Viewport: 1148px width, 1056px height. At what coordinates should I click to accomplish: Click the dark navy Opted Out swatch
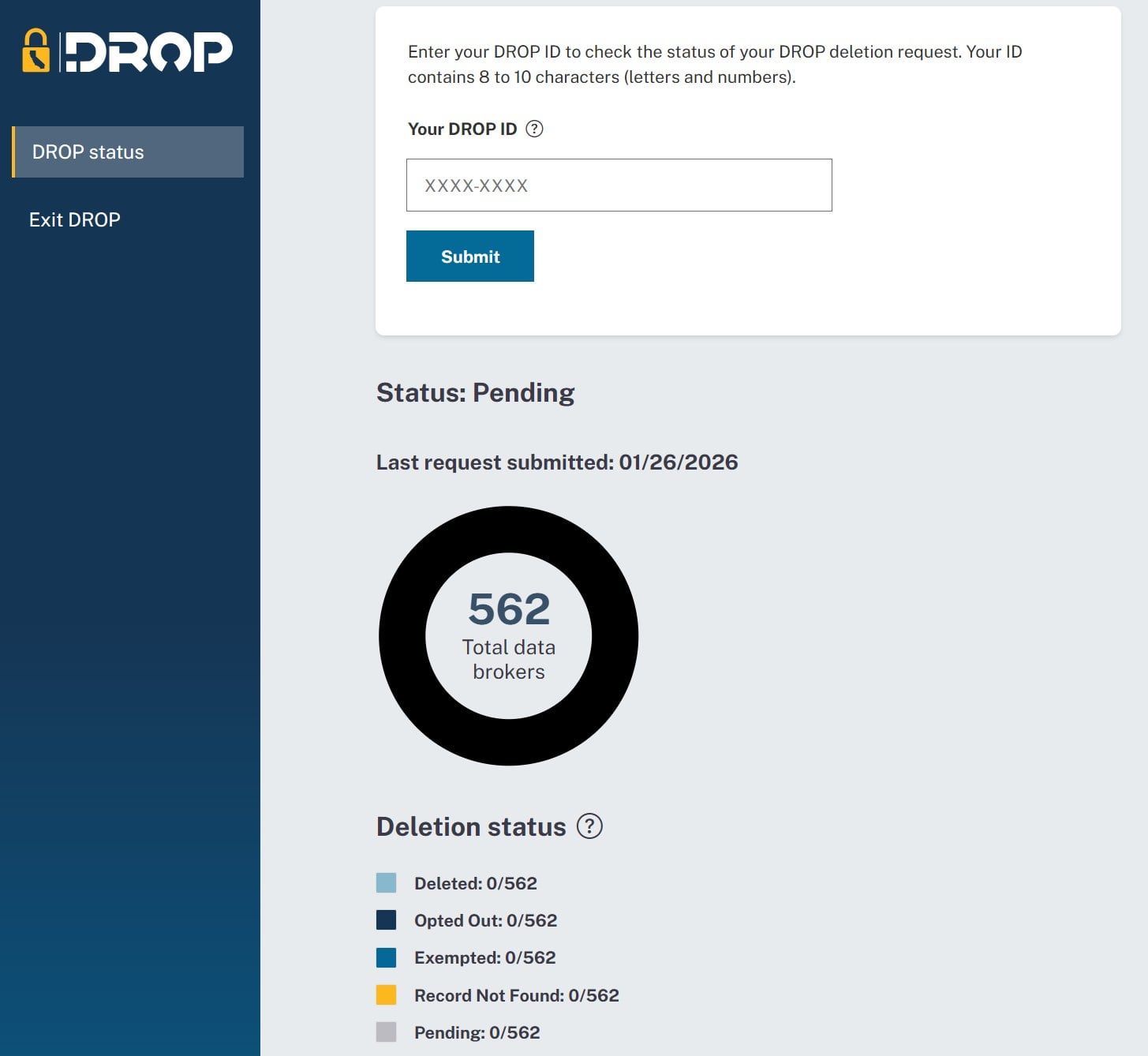point(386,920)
